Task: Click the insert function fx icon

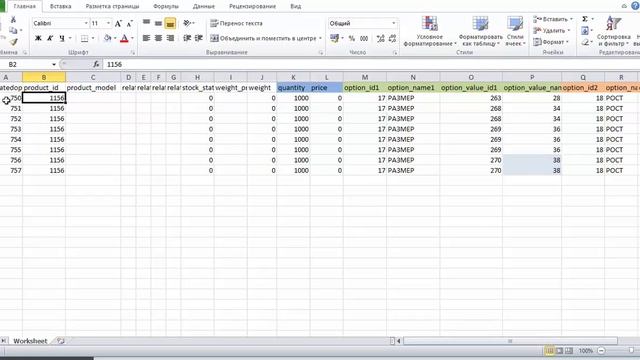Action: pos(96,64)
